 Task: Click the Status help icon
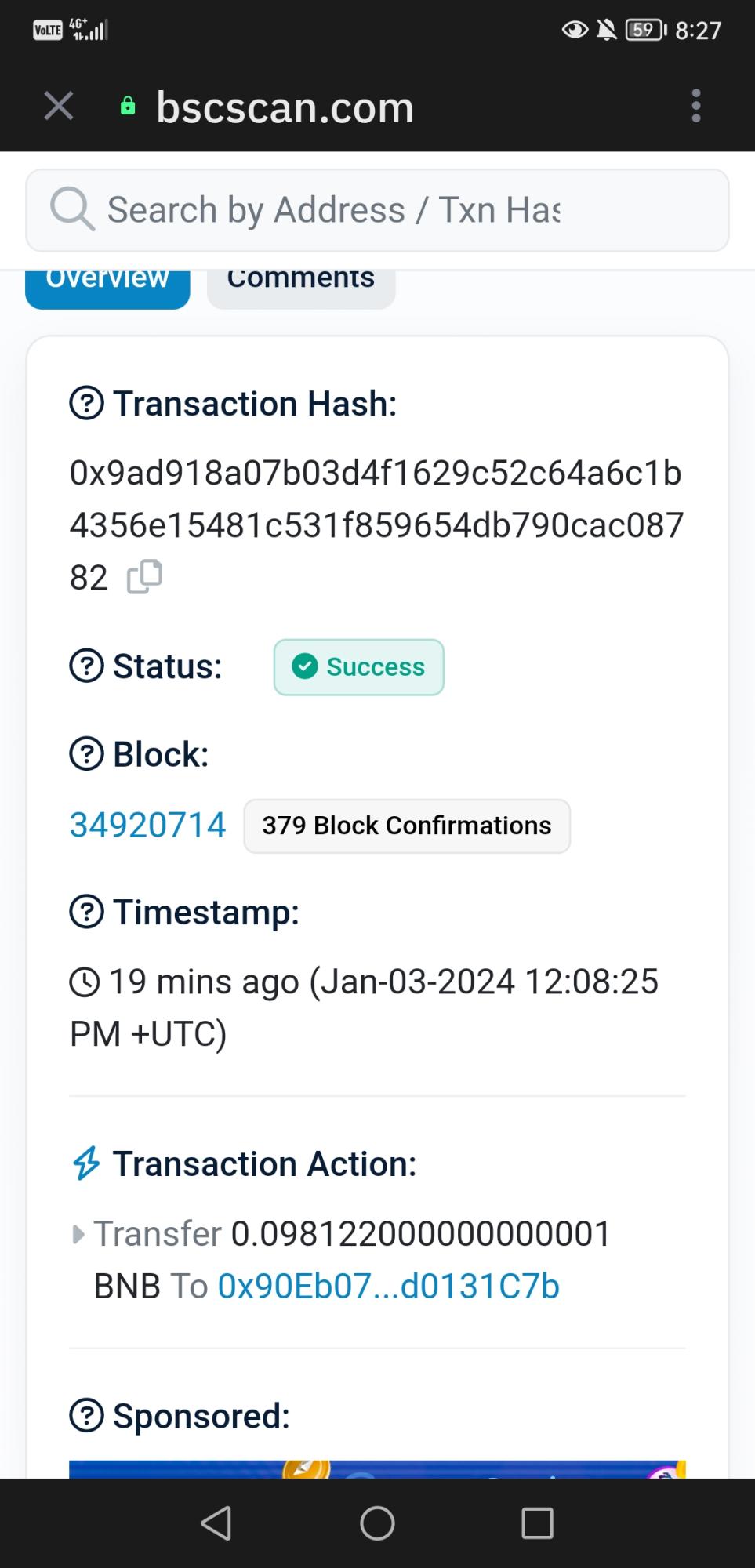point(87,666)
